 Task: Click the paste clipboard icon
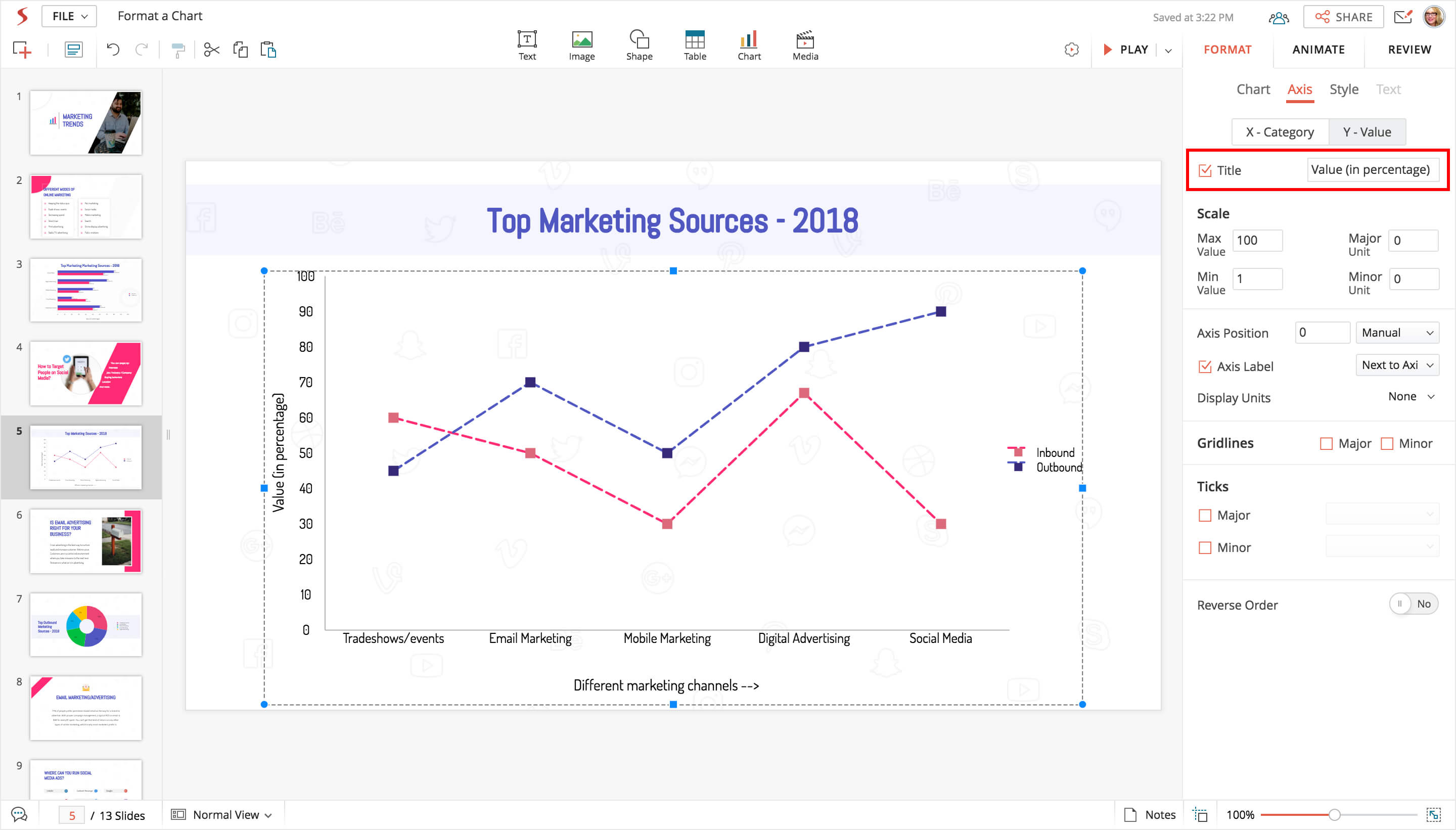268,50
